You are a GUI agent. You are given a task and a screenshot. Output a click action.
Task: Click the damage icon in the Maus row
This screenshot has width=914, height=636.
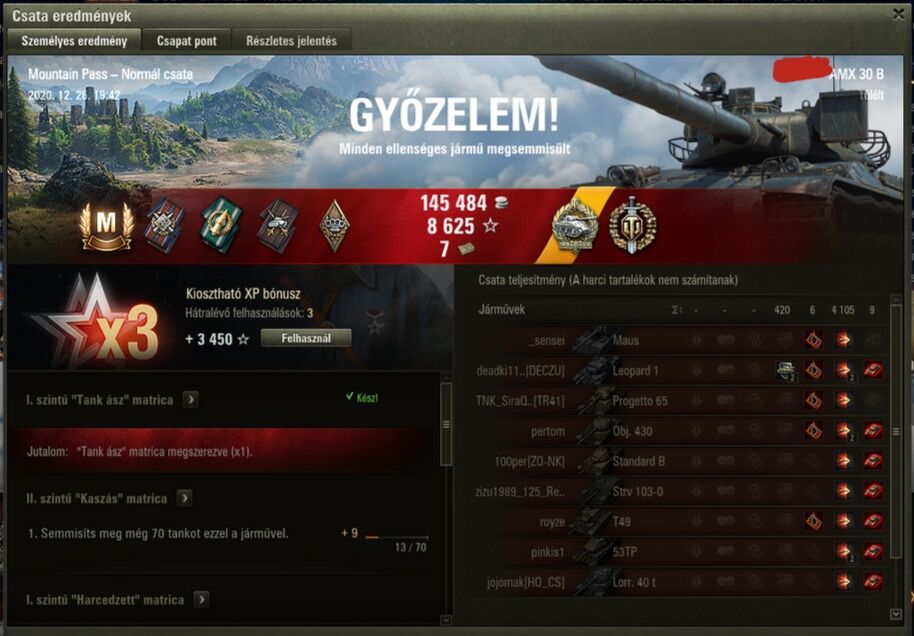coord(843,340)
